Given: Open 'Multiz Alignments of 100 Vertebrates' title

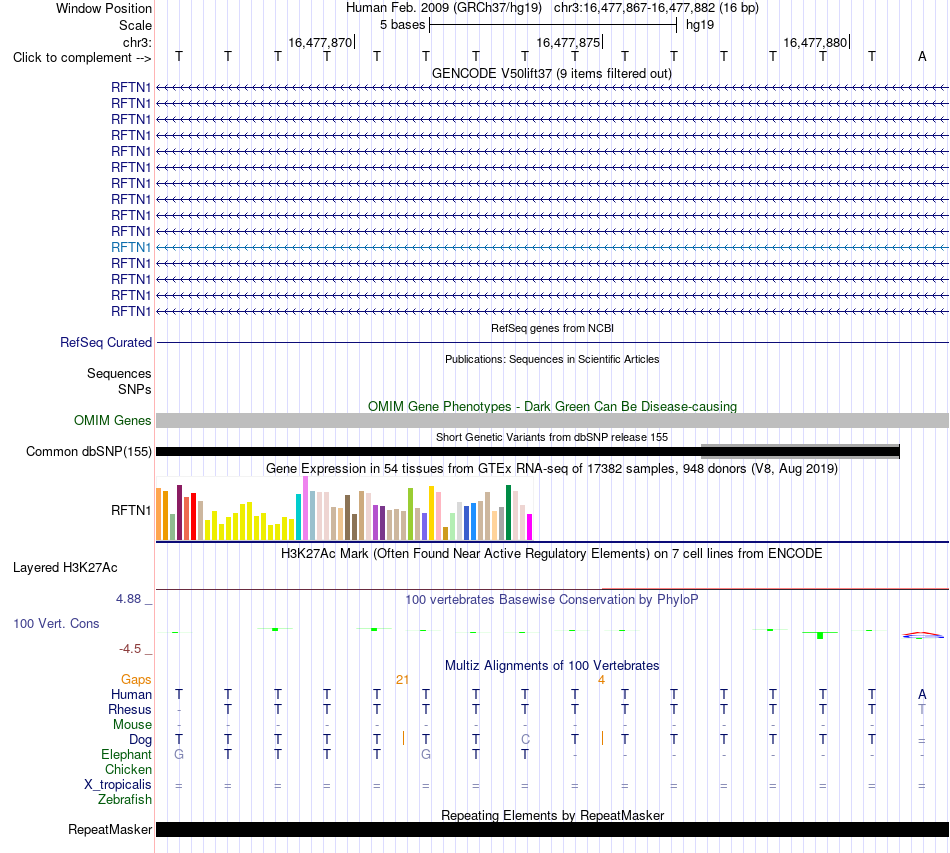Looking at the screenshot, I should (x=552, y=666).
